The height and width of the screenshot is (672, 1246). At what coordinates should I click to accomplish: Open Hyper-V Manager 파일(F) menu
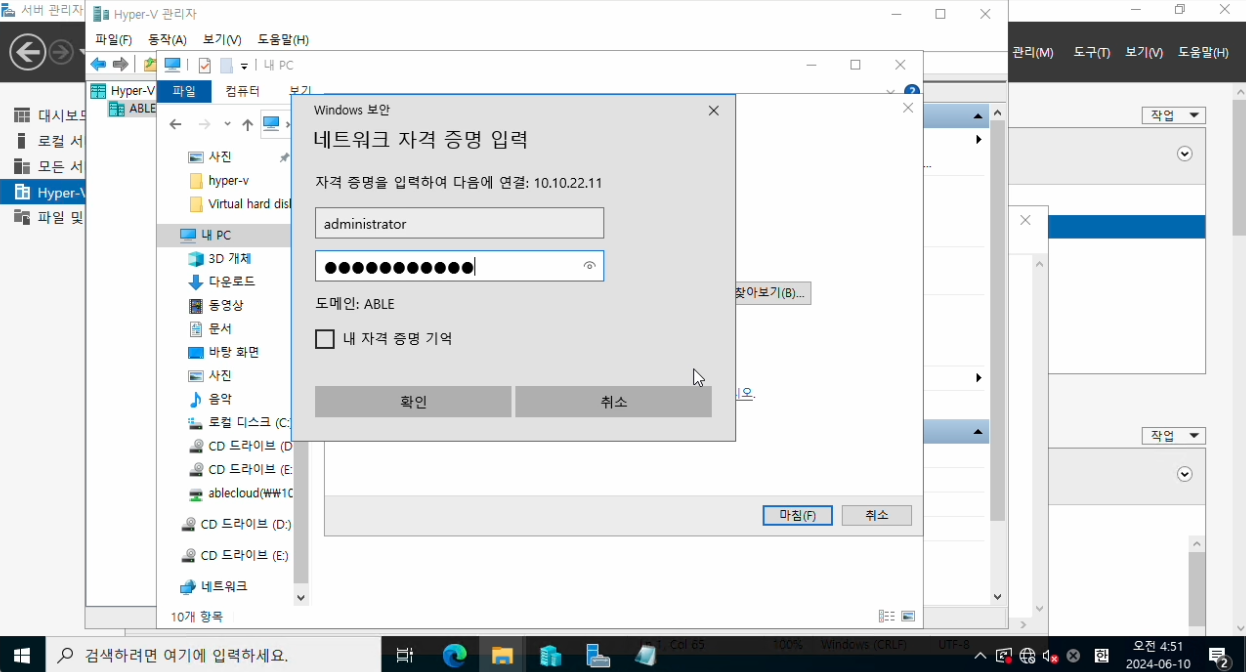tap(114, 40)
